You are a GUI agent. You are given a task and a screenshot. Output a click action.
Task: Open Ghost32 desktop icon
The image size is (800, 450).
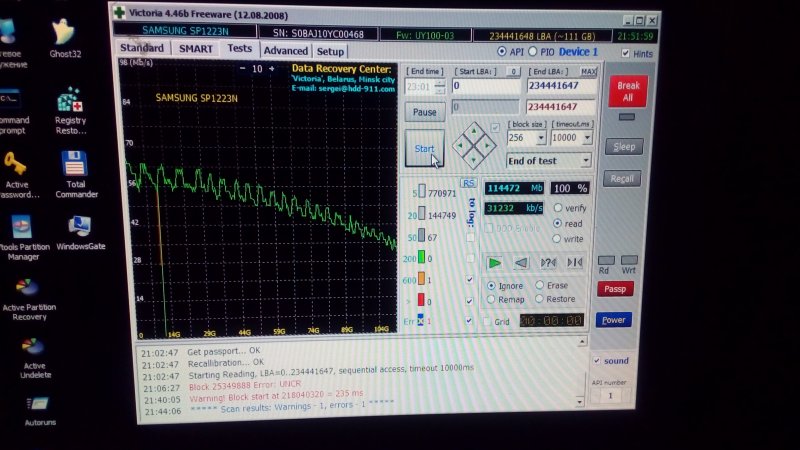(68, 35)
